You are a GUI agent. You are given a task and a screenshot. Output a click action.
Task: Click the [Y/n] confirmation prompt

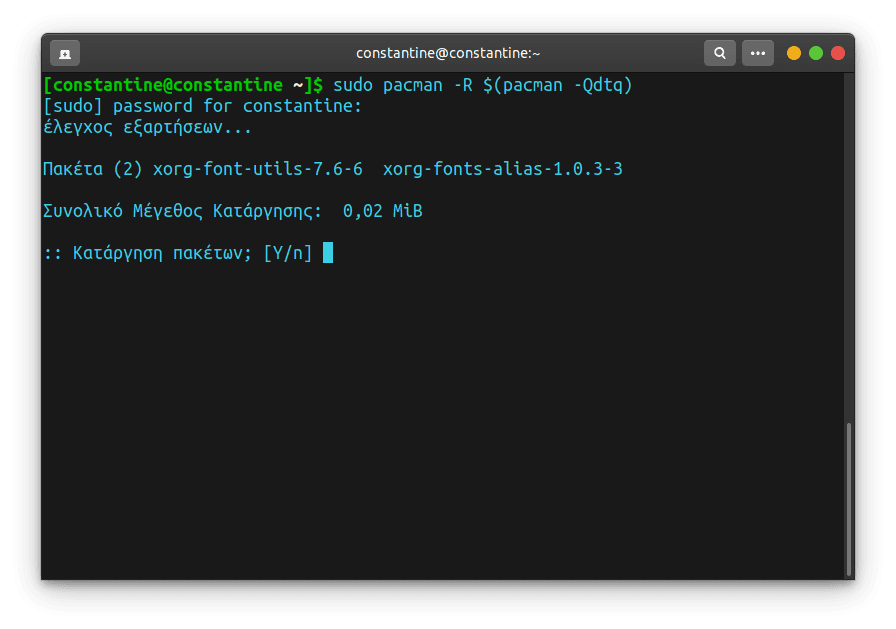pyautogui.click(x=287, y=254)
